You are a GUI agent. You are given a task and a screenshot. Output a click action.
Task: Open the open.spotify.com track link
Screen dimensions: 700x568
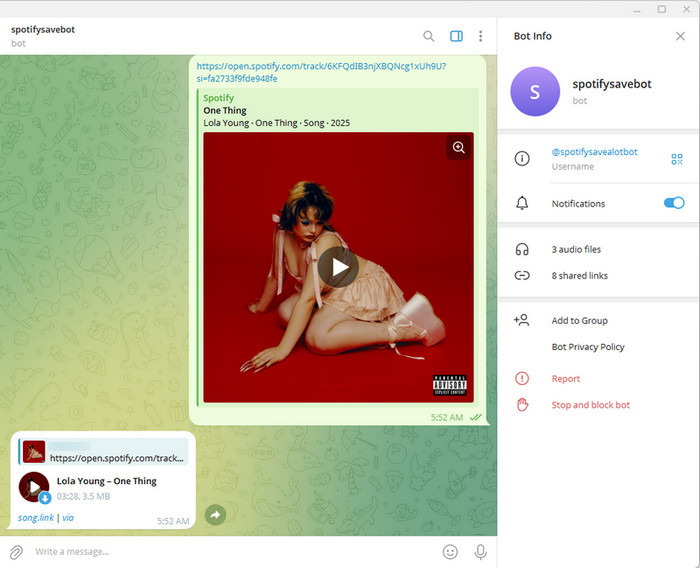[321, 72]
